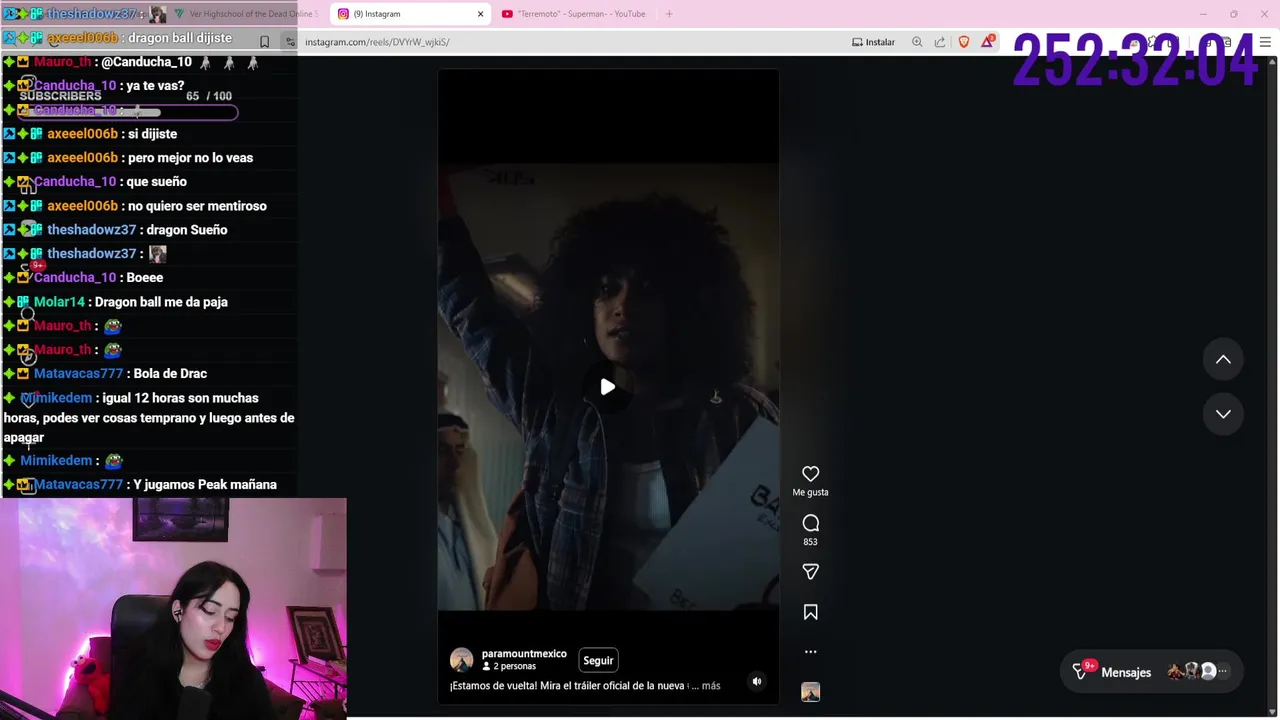This screenshot has width=1280, height=720.
Task: Click username Molar14 in chat
Action: click(x=59, y=302)
